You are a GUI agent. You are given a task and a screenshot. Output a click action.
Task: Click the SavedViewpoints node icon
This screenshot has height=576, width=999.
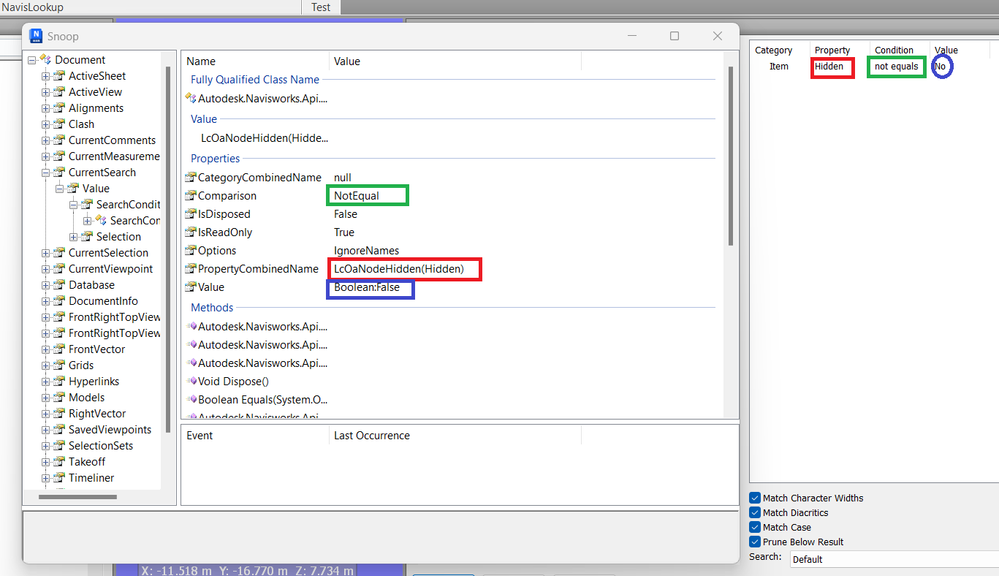point(59,429)
